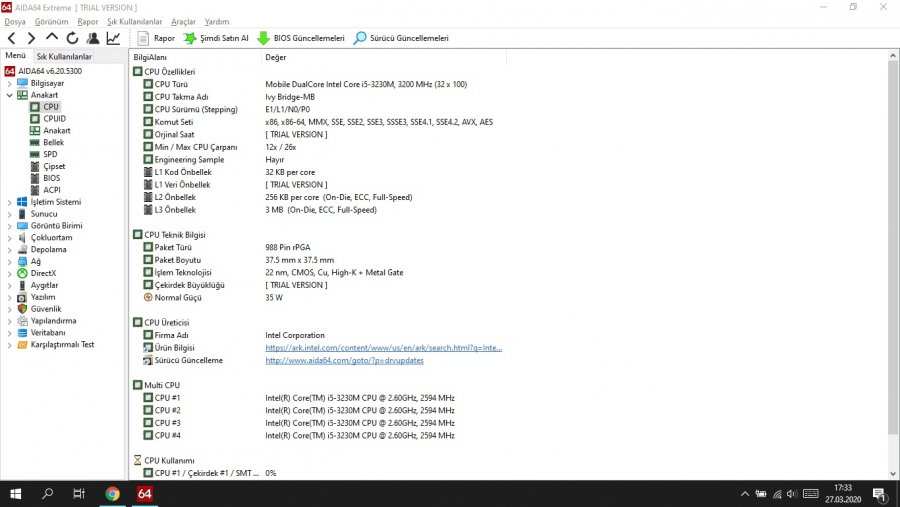Open the Dosya menu
This screenshot has height=507, width=900.
pyautogui.click(x=15, y=22)
